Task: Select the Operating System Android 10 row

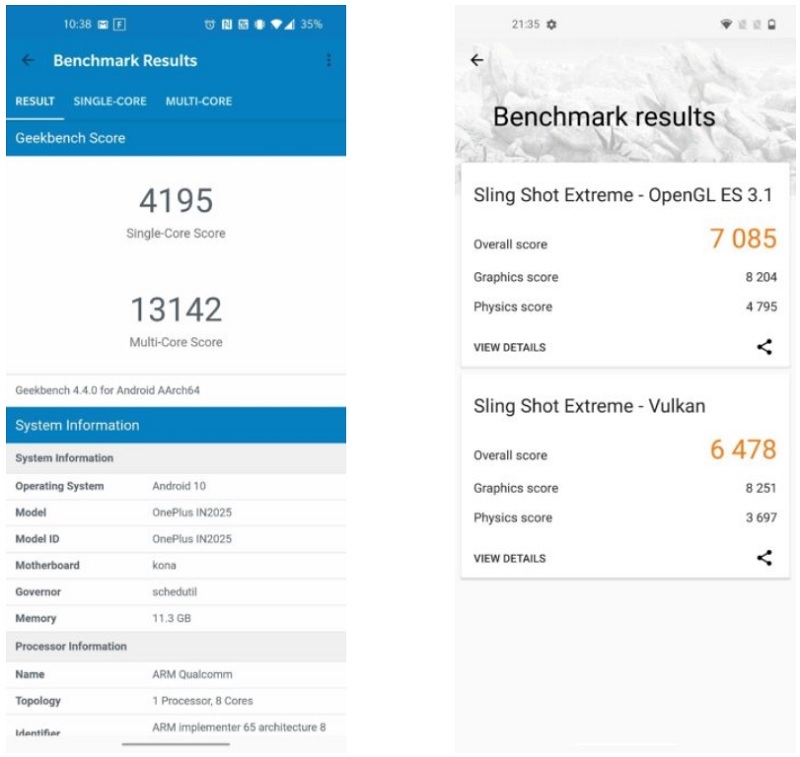Action: [176, 486]
